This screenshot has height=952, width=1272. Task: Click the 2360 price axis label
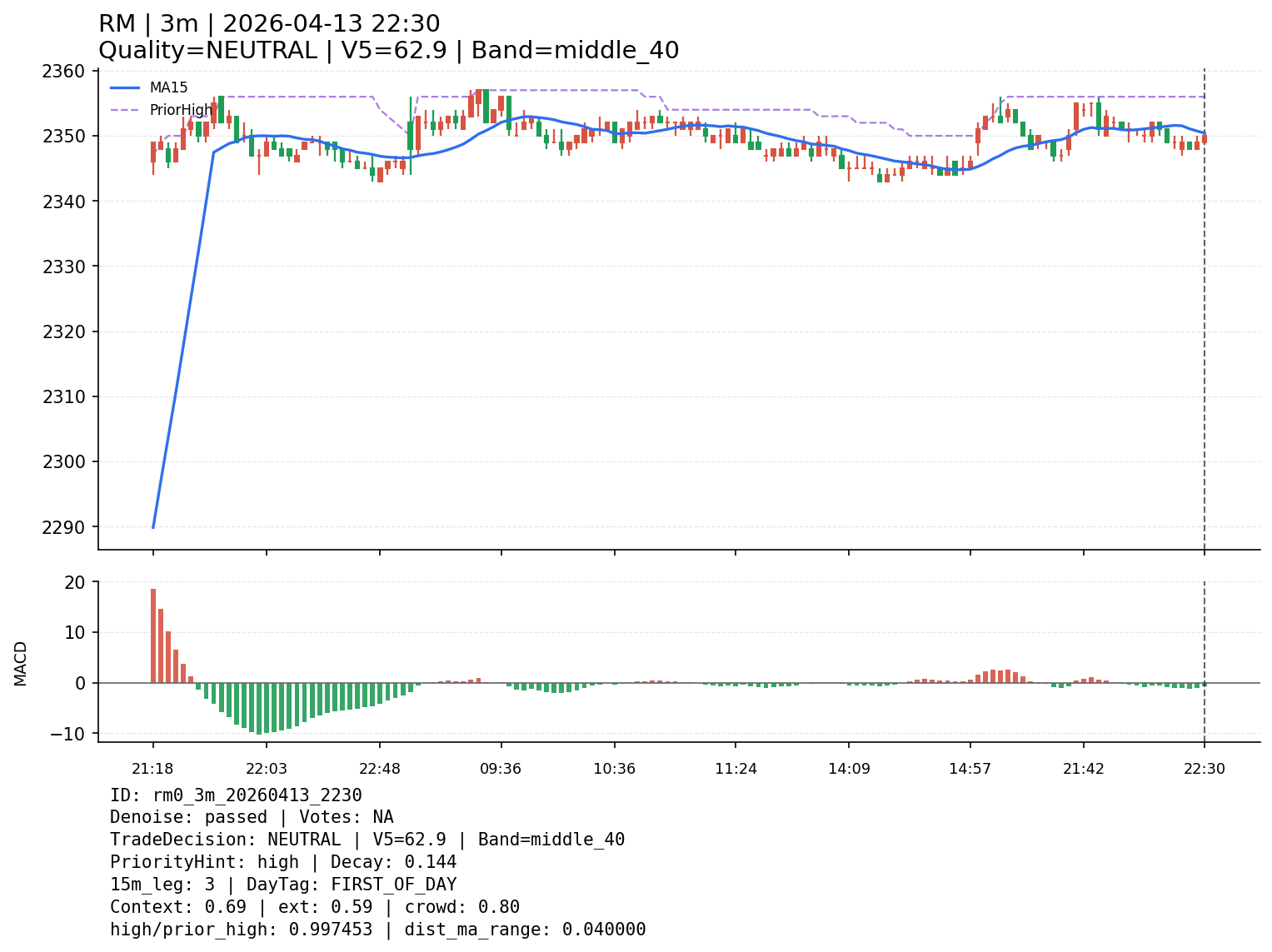pyautogui.click(x=63, y=72)
